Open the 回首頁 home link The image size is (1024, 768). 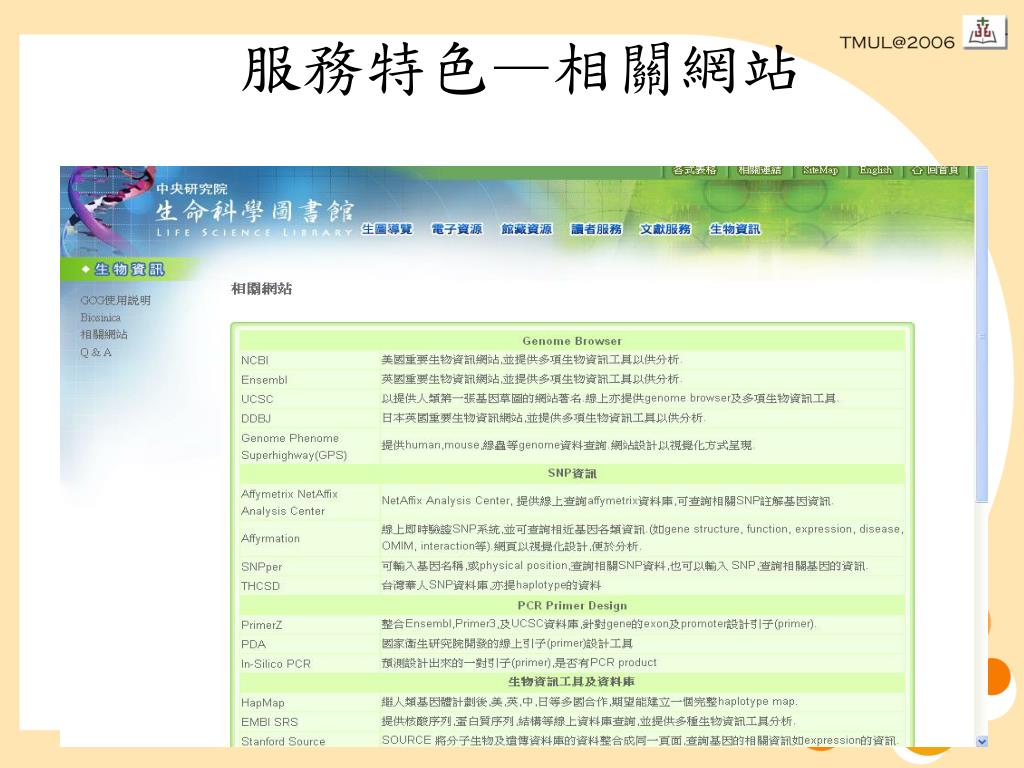[935, 170]
